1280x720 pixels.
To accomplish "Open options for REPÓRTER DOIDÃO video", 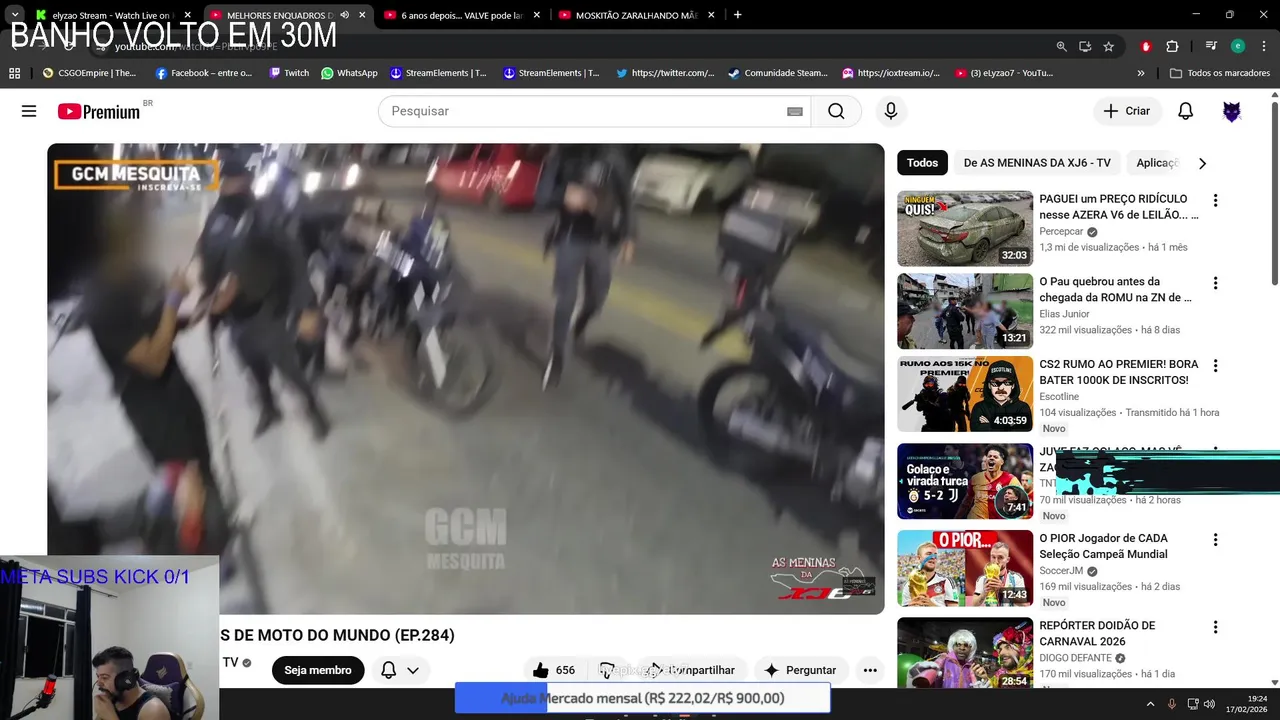I will click(1215, 627).
